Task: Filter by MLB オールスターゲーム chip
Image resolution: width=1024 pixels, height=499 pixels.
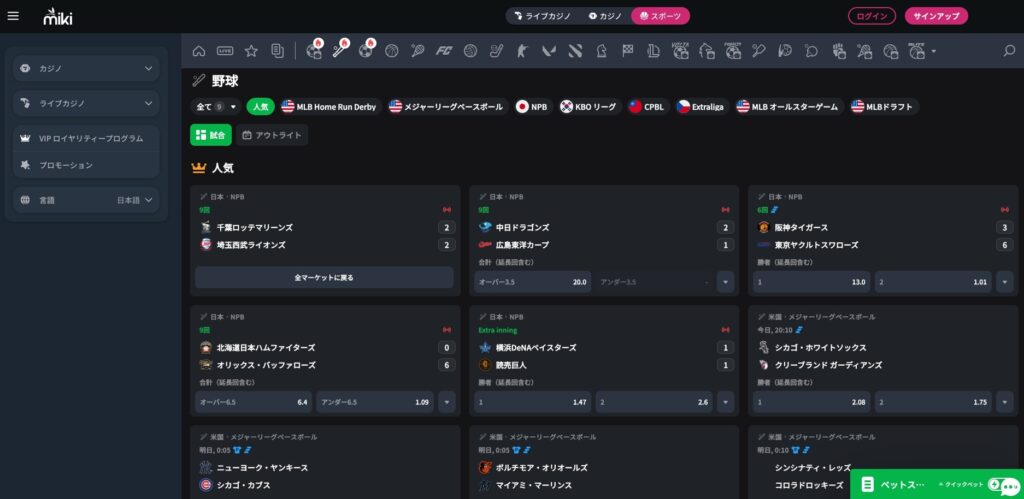Action: pyautogui.click(x=788, y=106)
